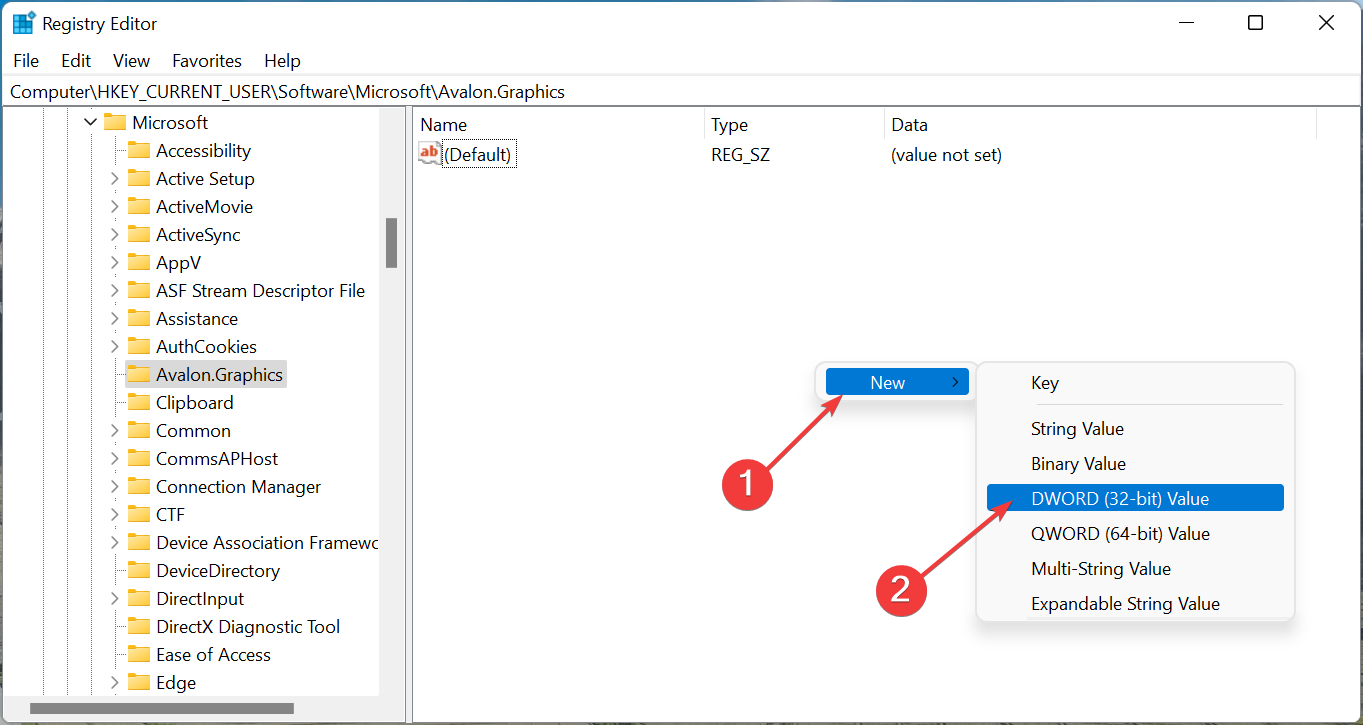The image size is (1363, 725).
Task: Click the key tree vertical scrollbar thumb
Action: pyautogui.click(x=392, y=243)
